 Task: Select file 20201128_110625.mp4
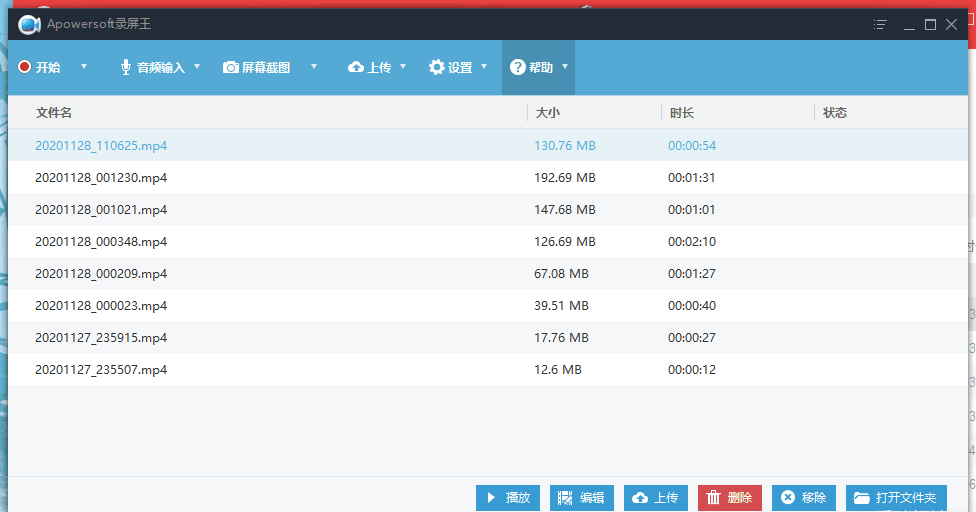[x=101, y=146]
